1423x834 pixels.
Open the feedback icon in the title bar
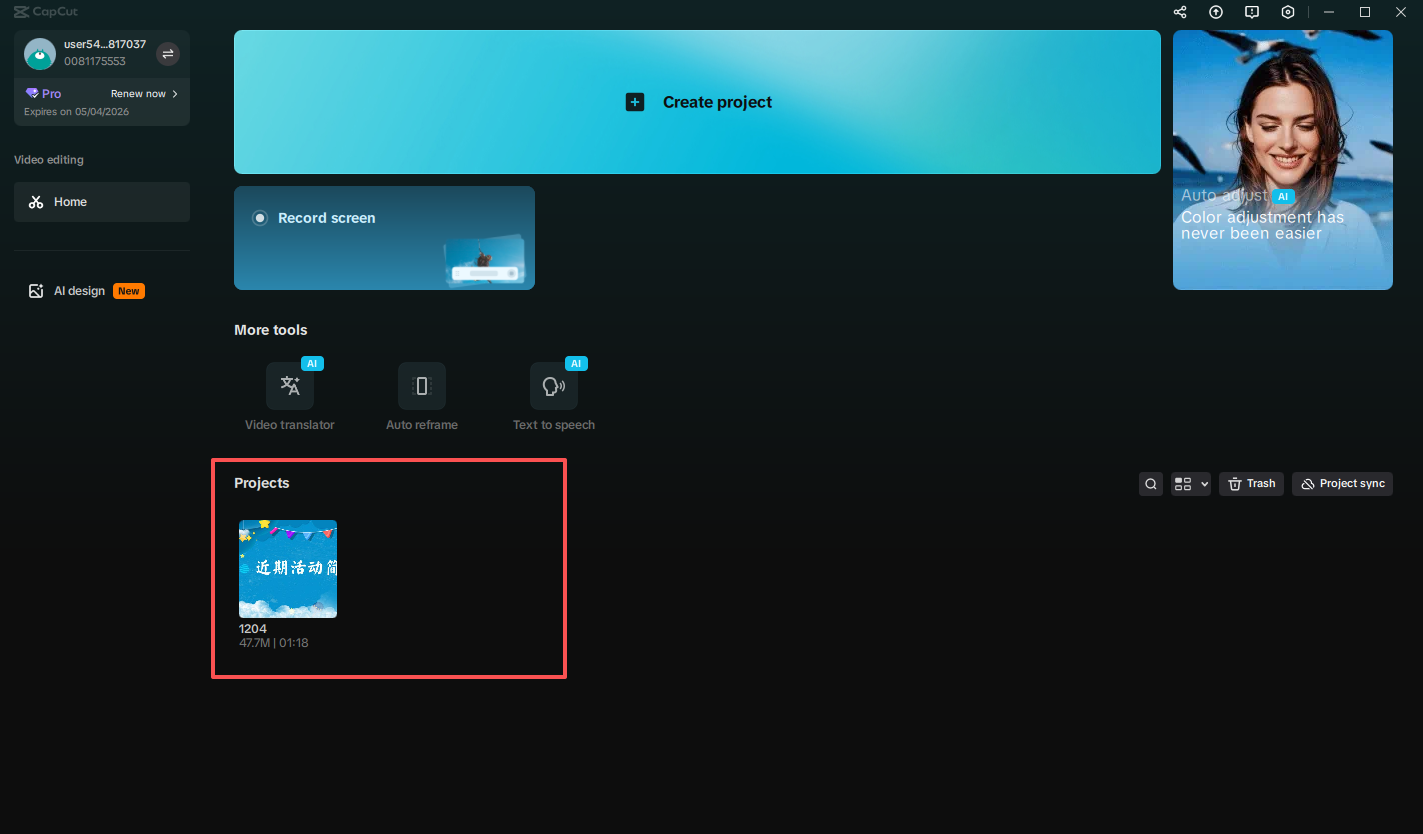[1251, 12]
